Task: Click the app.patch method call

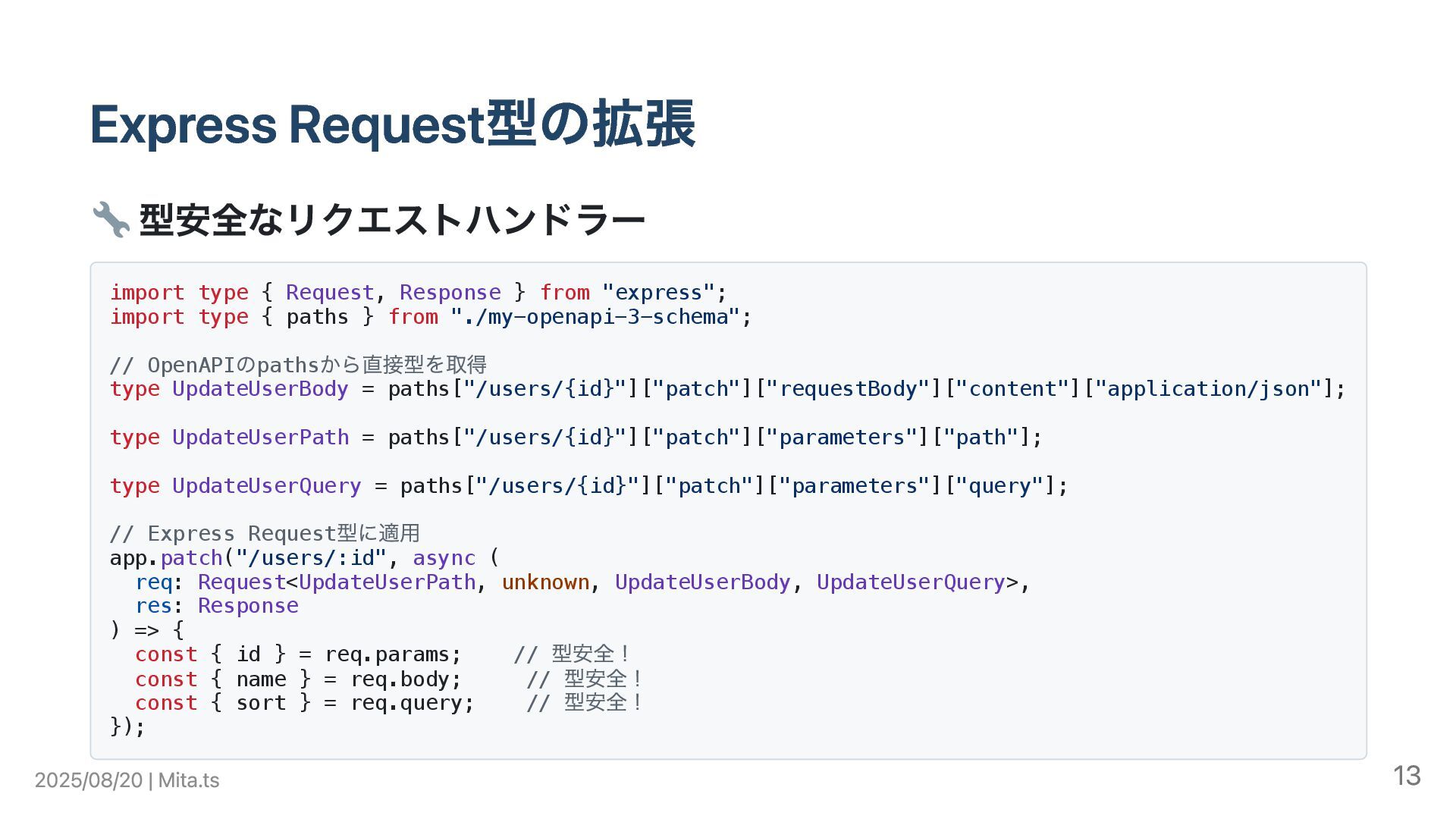Action: pos(166,558)
